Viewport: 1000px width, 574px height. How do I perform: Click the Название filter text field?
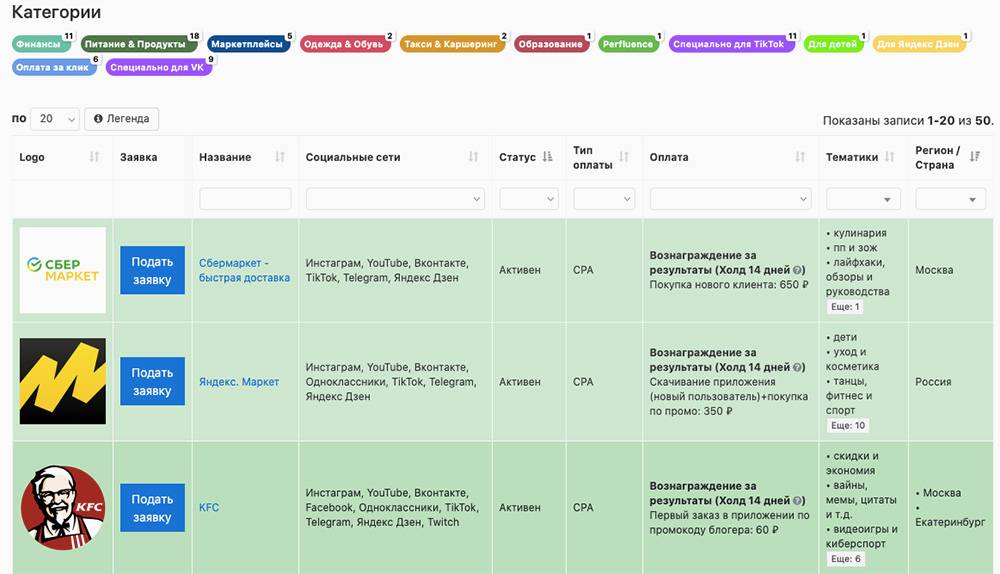pyautogui.click(x=245, y=199)
